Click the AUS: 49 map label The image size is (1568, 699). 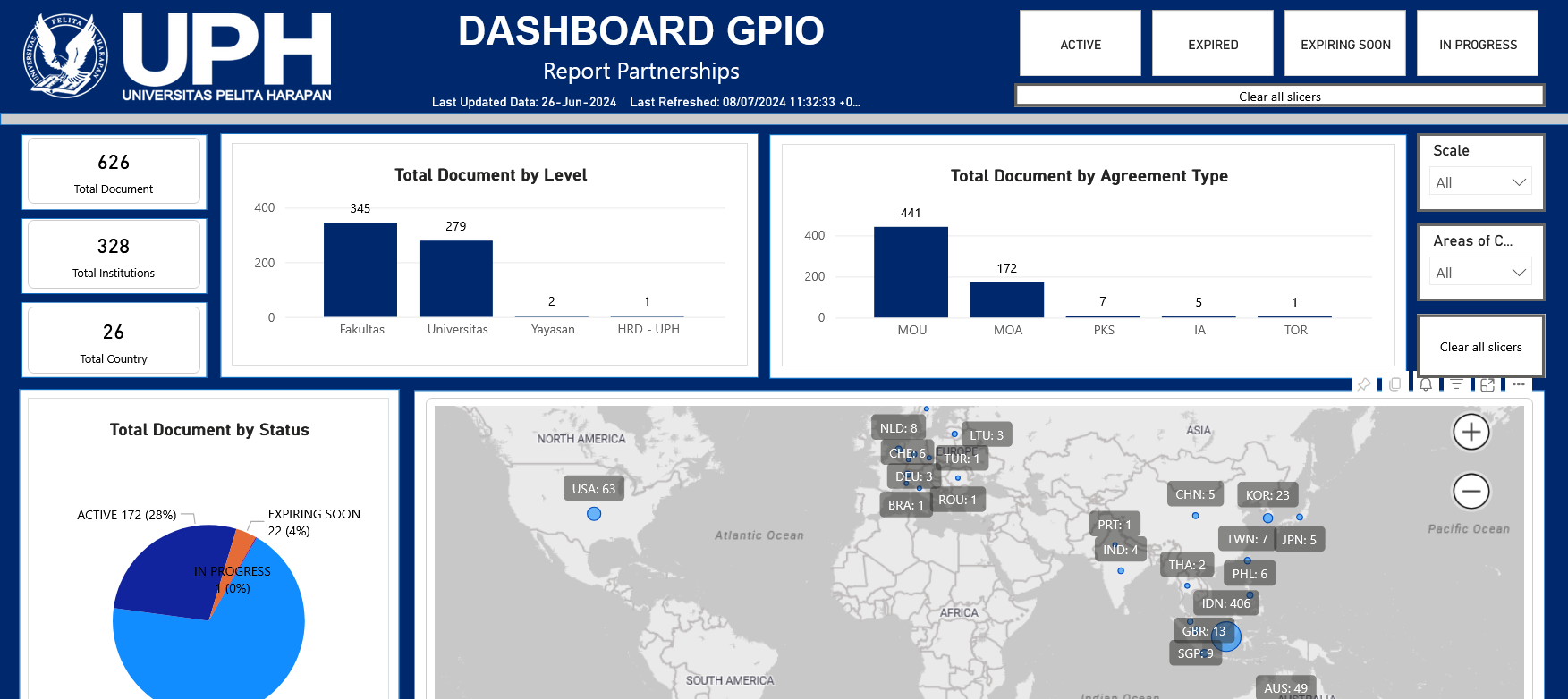1285,687
